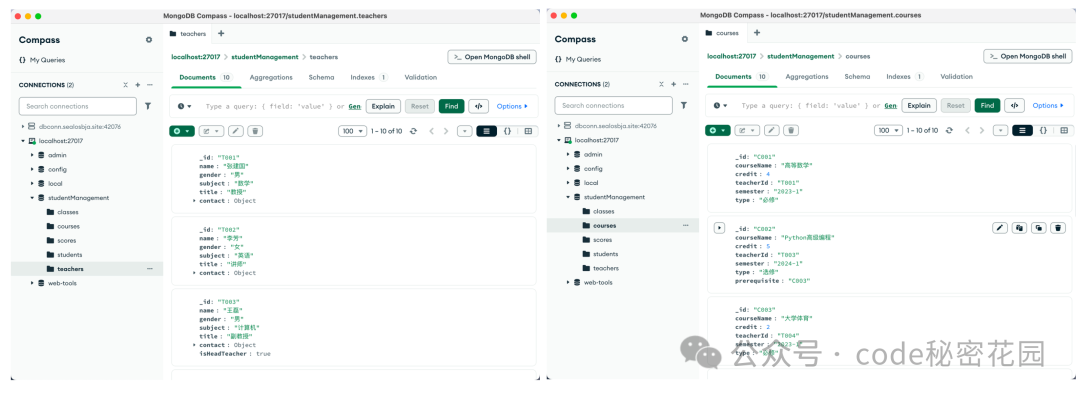The image size is (1080, 397).
Task: Edit document C002 with pencil icon
Action: coord(999,227)
